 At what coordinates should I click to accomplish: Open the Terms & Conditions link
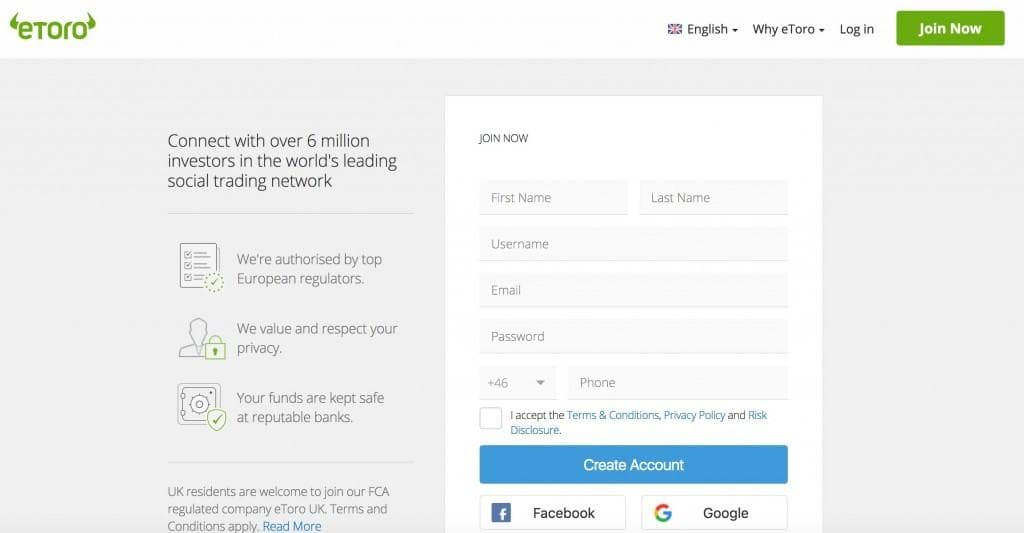[x=613, y=415]
